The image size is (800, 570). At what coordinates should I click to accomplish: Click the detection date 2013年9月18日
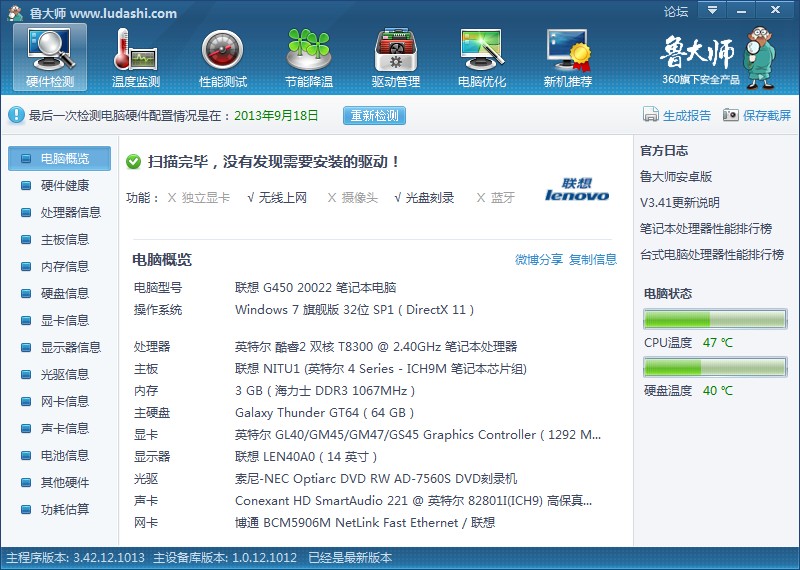pyautogui.click(x=276, y=115)
